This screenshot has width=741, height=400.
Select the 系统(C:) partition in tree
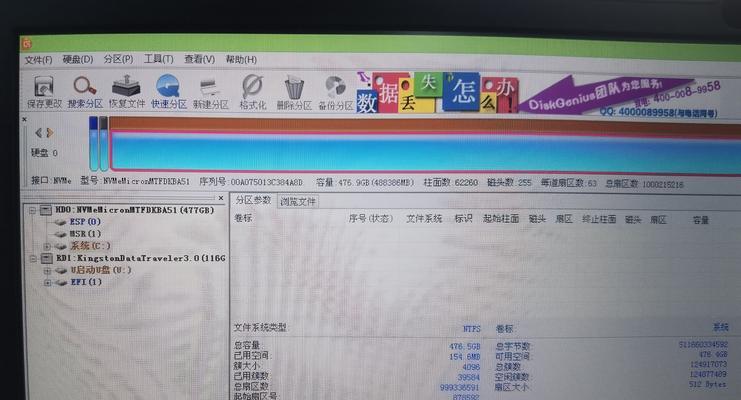(x=90, y=246)
